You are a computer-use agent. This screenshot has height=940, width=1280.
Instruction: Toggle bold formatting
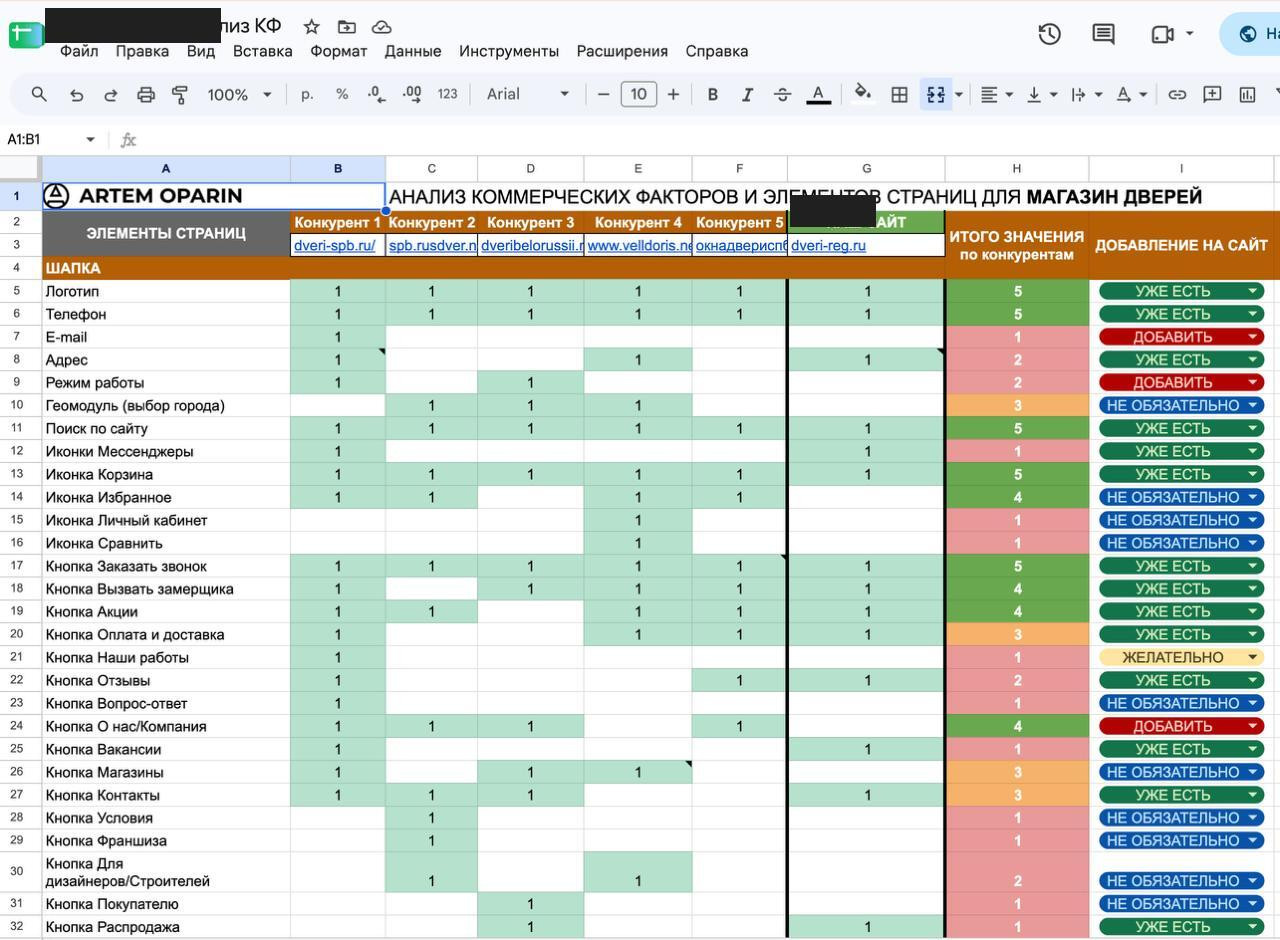pyautogui.click(x=712, y=94)
